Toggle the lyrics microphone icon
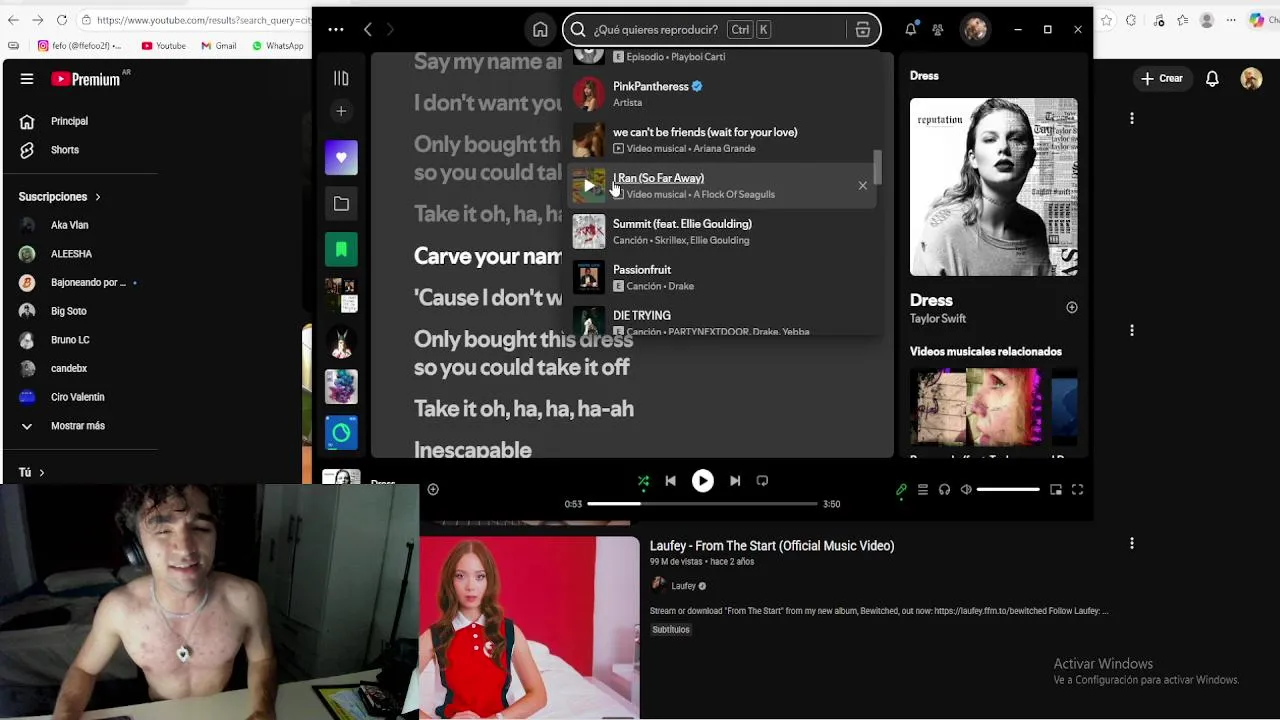This screenshot has height=720, width=1280. coord(901,490)
